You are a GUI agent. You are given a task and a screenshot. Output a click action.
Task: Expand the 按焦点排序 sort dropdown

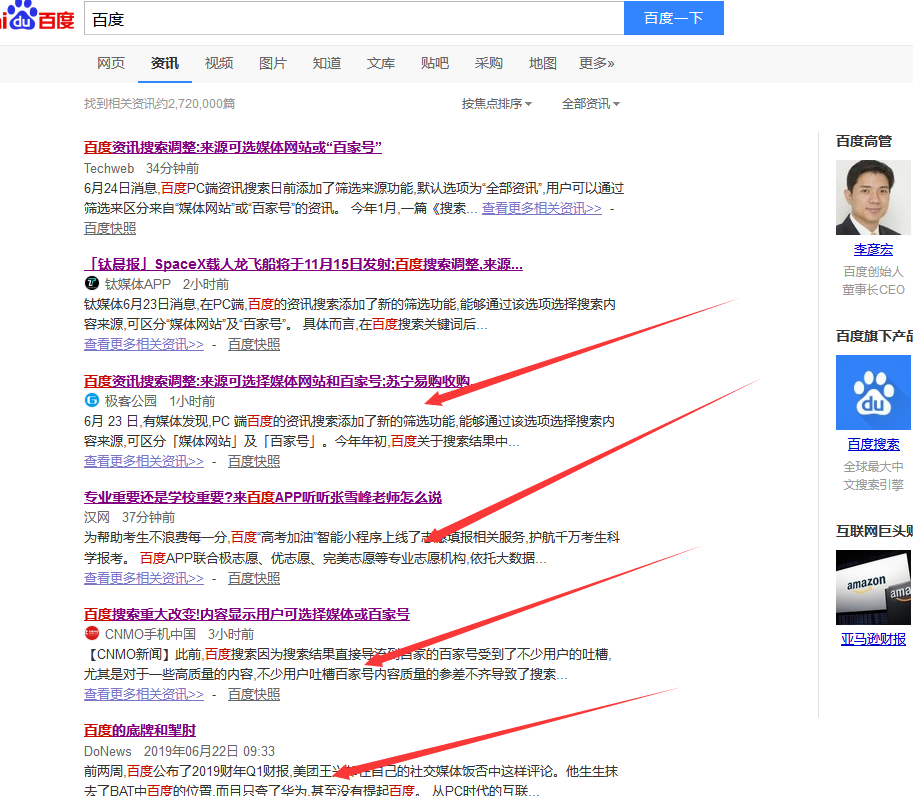click(x=496, y=104)
